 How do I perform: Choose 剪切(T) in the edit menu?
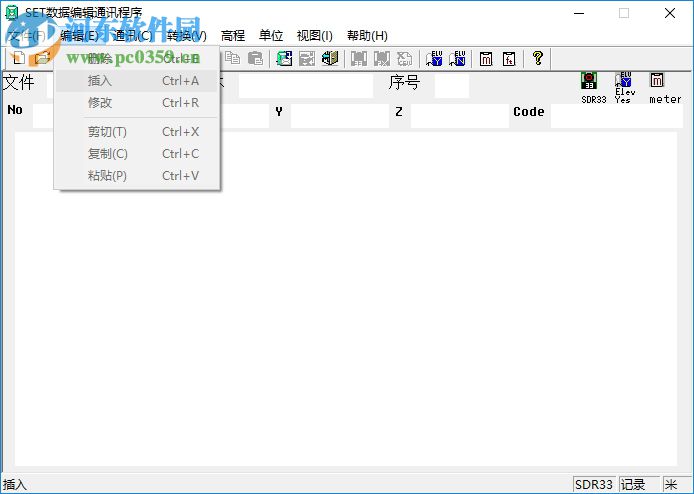pos(137,132)
